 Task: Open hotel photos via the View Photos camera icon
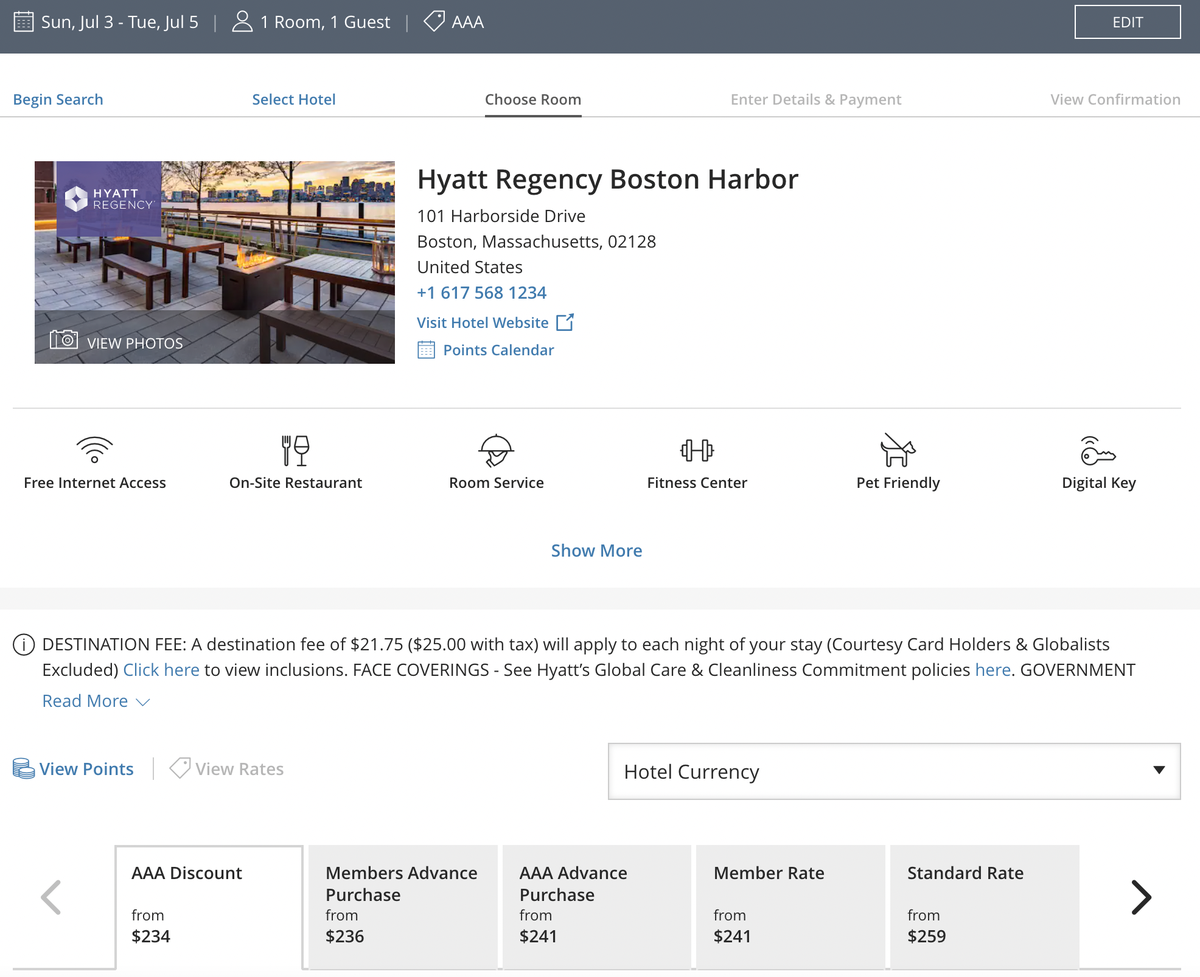point(62,342)
